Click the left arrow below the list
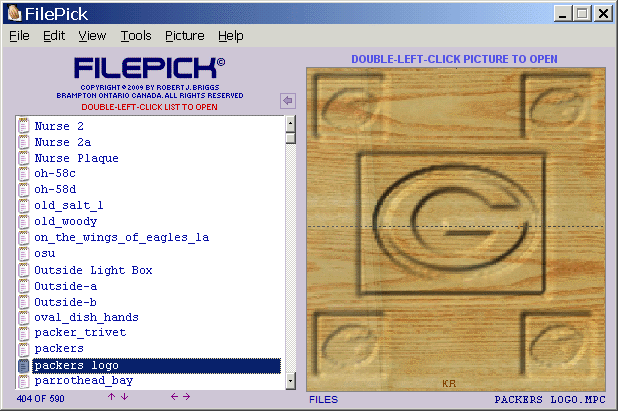 [174, 396]
